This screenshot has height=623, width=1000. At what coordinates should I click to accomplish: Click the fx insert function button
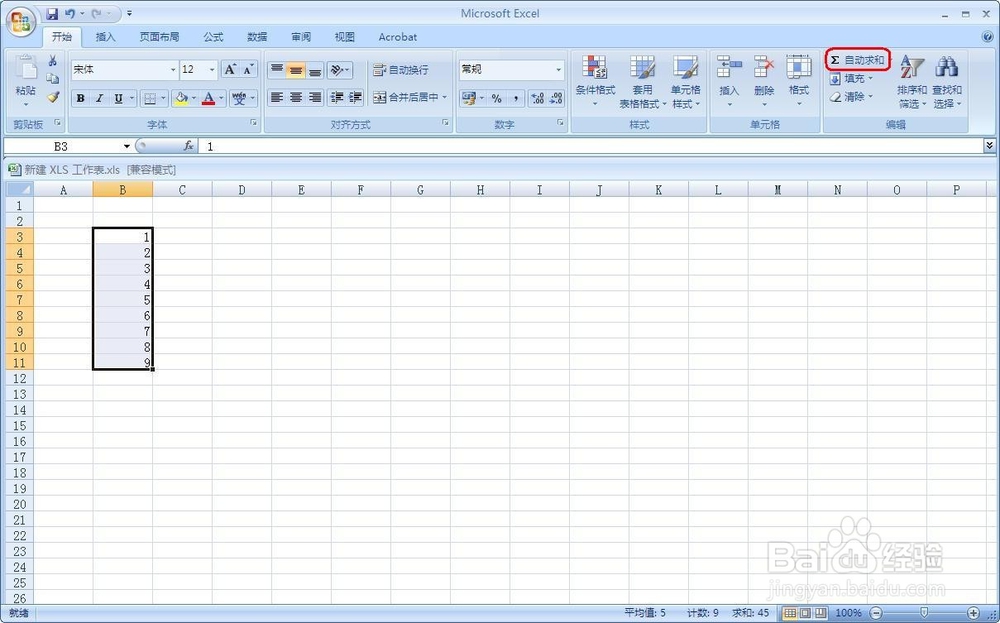click(x=189, y=147)
